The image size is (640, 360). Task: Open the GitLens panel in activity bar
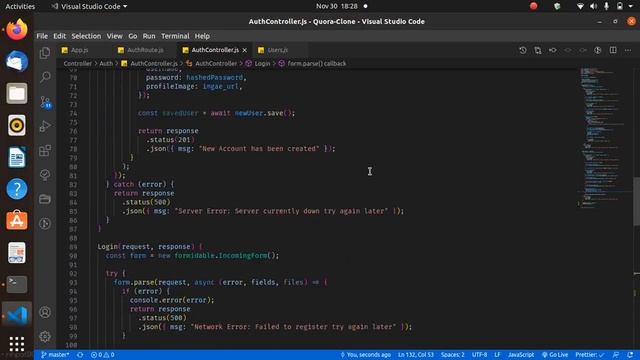45,175
